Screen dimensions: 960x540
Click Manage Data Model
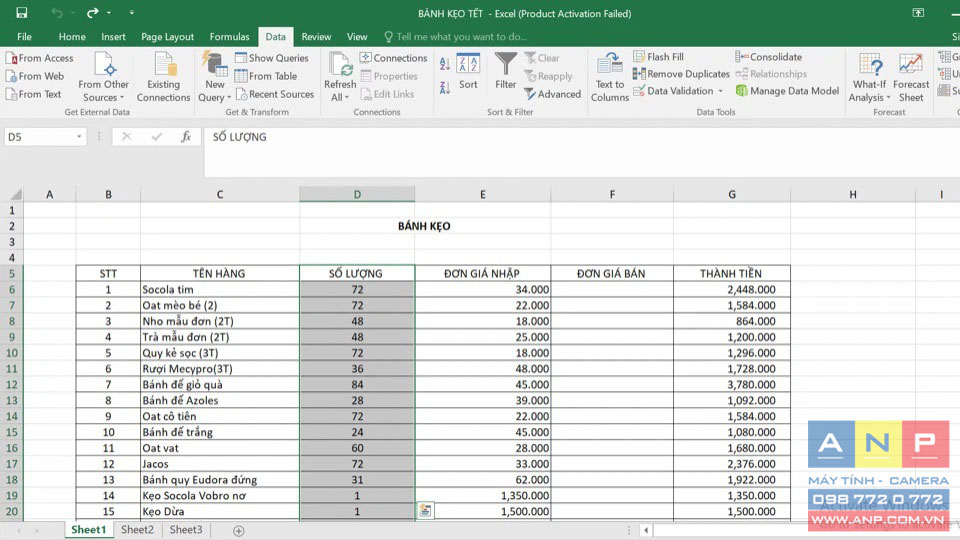(787, 91)
